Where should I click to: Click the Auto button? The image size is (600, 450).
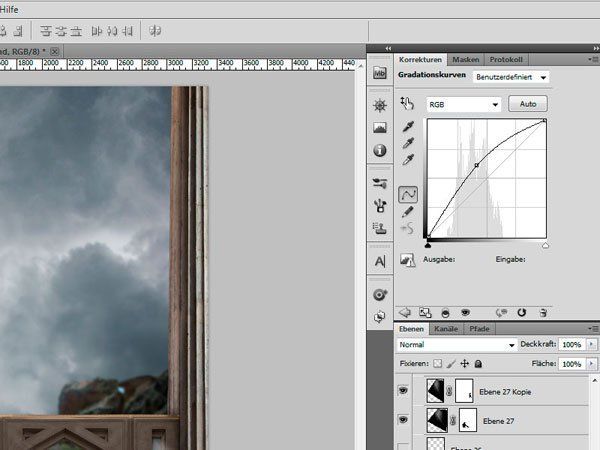pos(528,104)
